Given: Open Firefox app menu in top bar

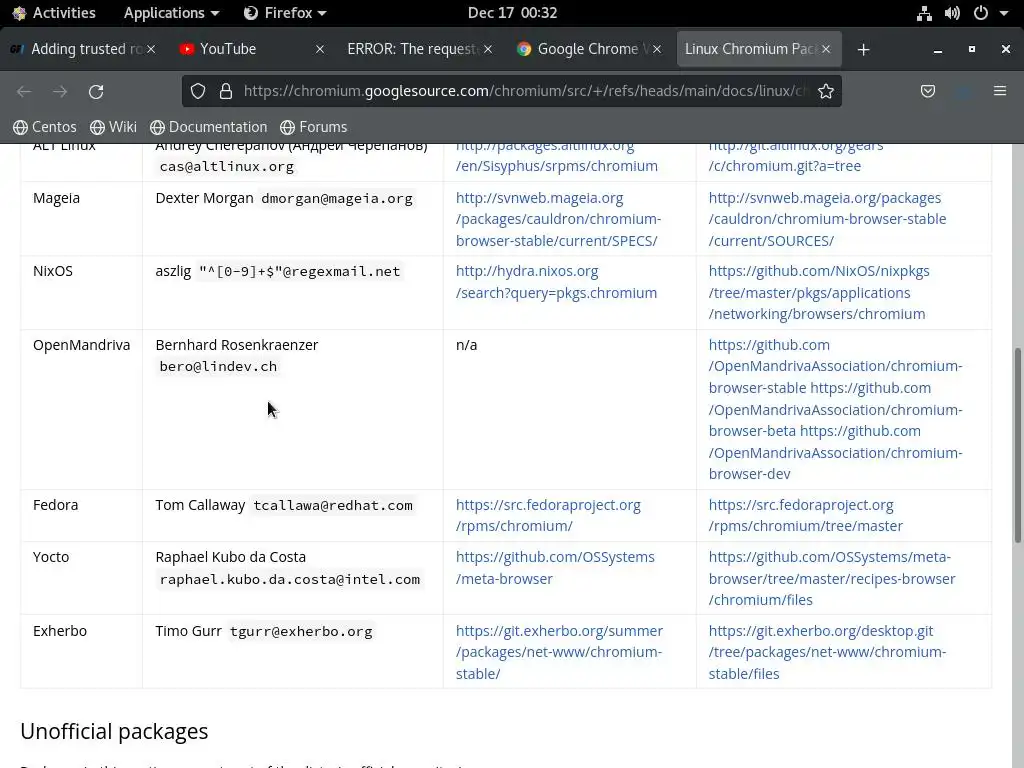Looking at the screenshot, I should [285, 13].
